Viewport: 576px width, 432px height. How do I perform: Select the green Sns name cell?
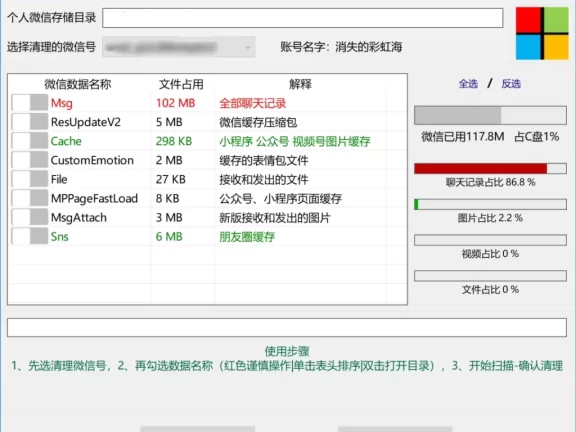[60, 237]
